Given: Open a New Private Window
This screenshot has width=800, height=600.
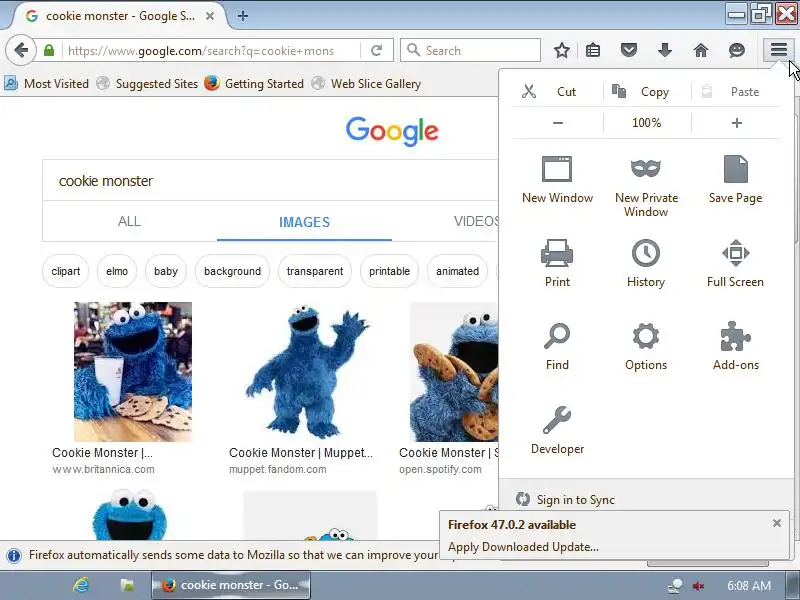Looking at the screenshot, I should (x=646, y=187).
